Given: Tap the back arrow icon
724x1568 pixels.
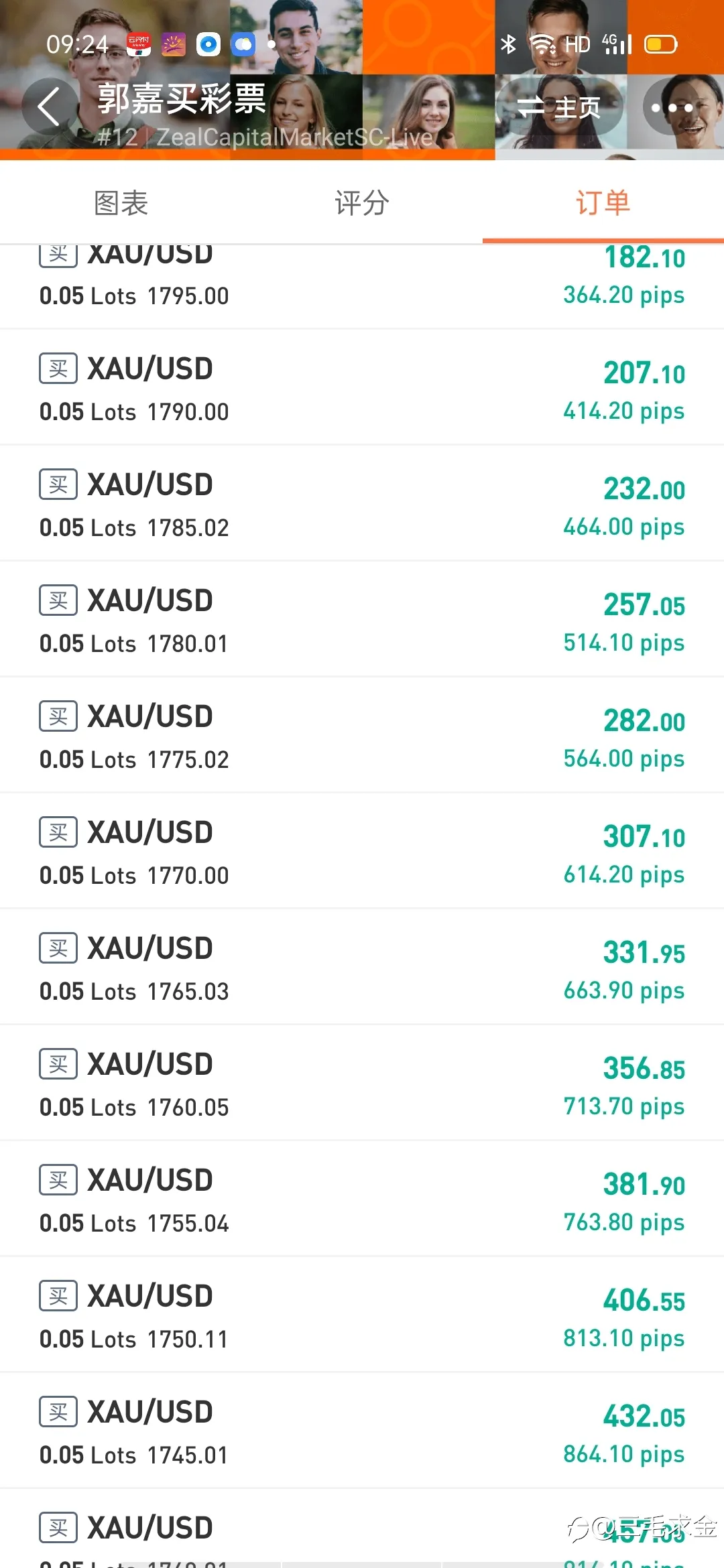Looking at the screenshot, I should [x=49, y=107].
